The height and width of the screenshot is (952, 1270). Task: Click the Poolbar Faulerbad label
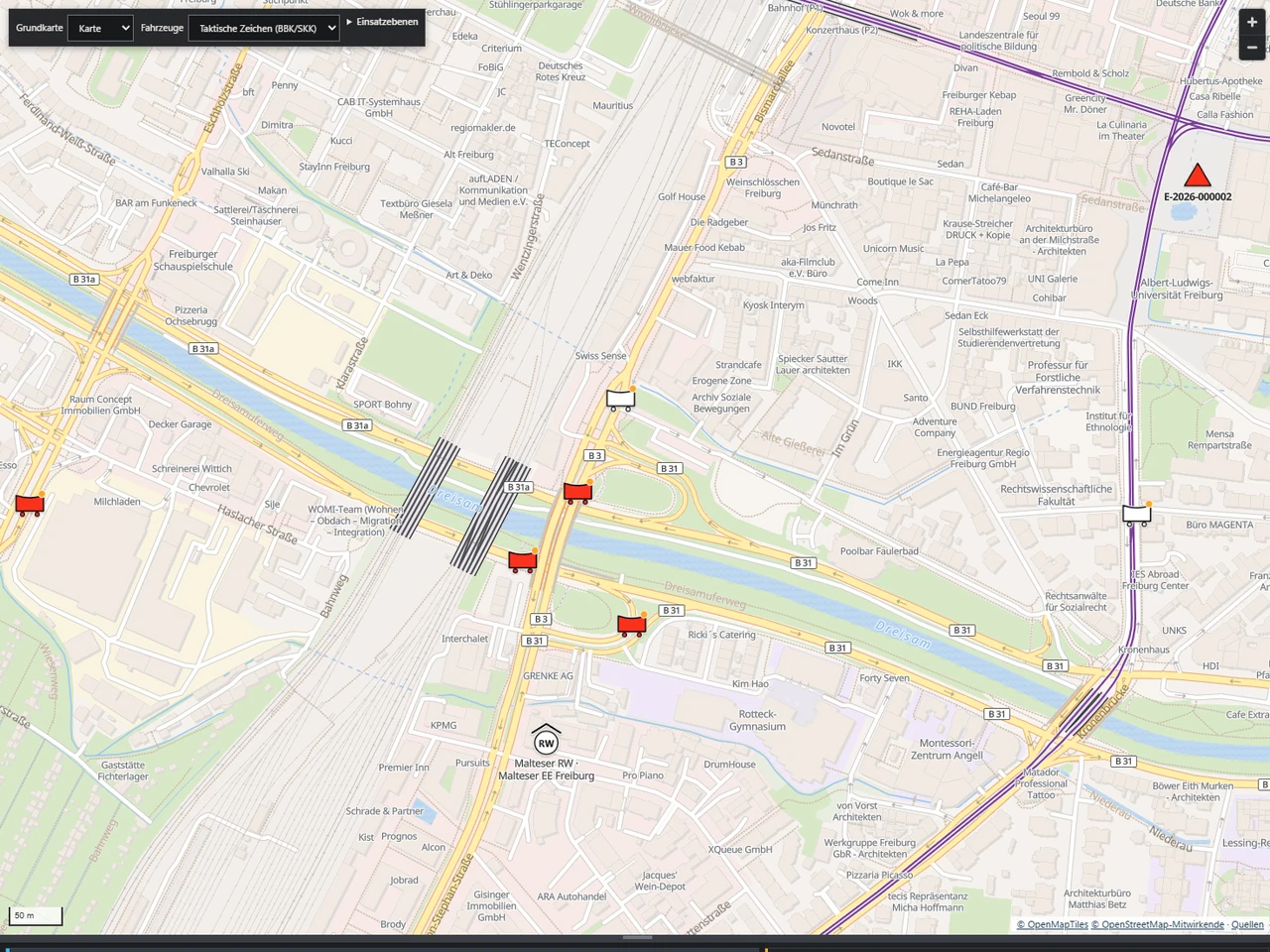(x=879, y=551)
